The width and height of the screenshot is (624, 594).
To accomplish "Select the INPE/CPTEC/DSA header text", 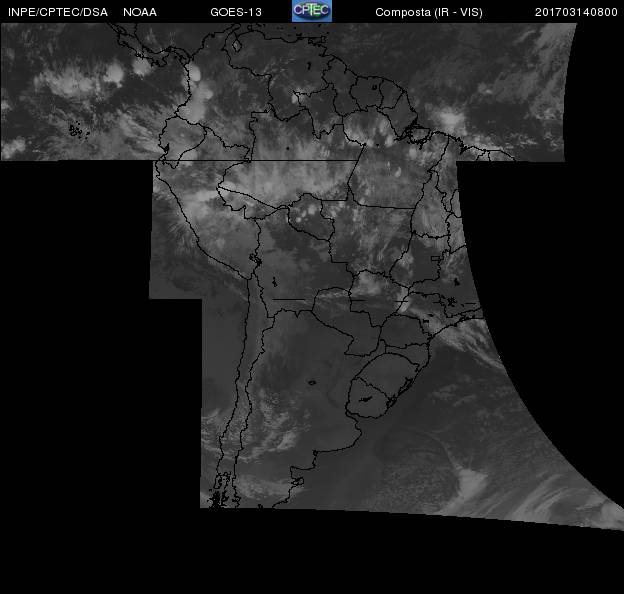I will [58, 12].
